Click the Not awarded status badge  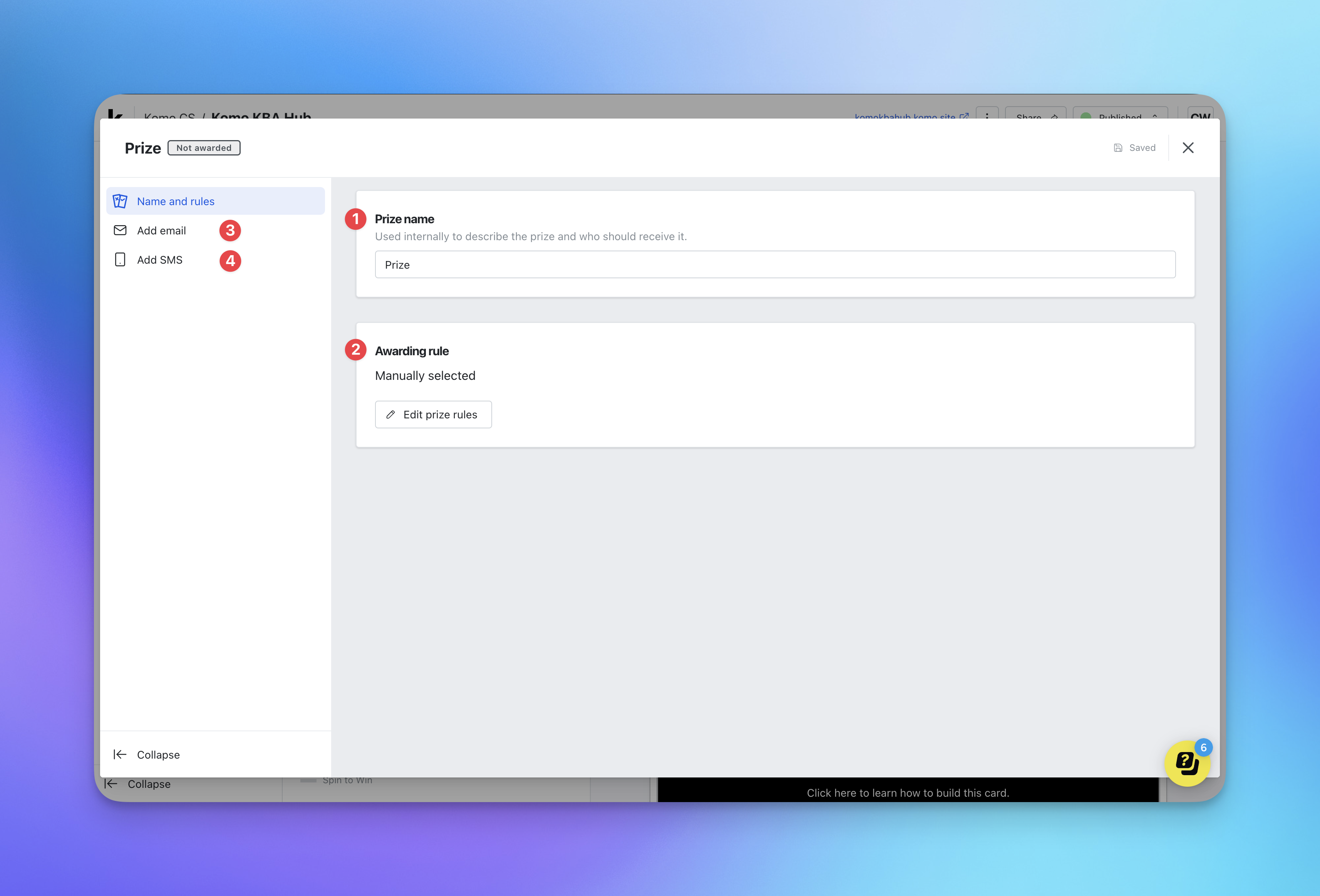click(x=204, y=148)
